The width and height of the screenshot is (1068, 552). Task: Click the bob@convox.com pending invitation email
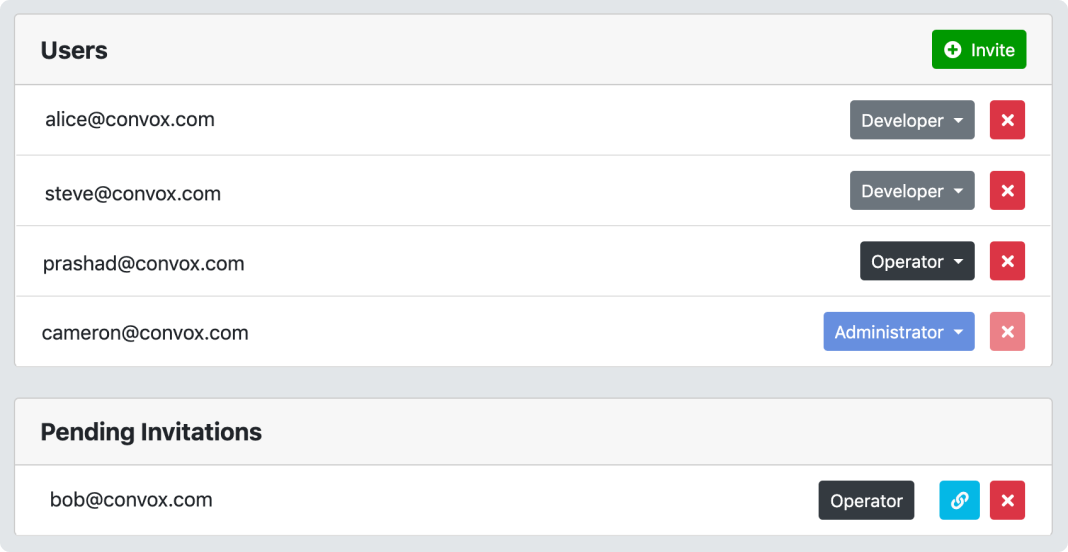[x=131, y=500]
